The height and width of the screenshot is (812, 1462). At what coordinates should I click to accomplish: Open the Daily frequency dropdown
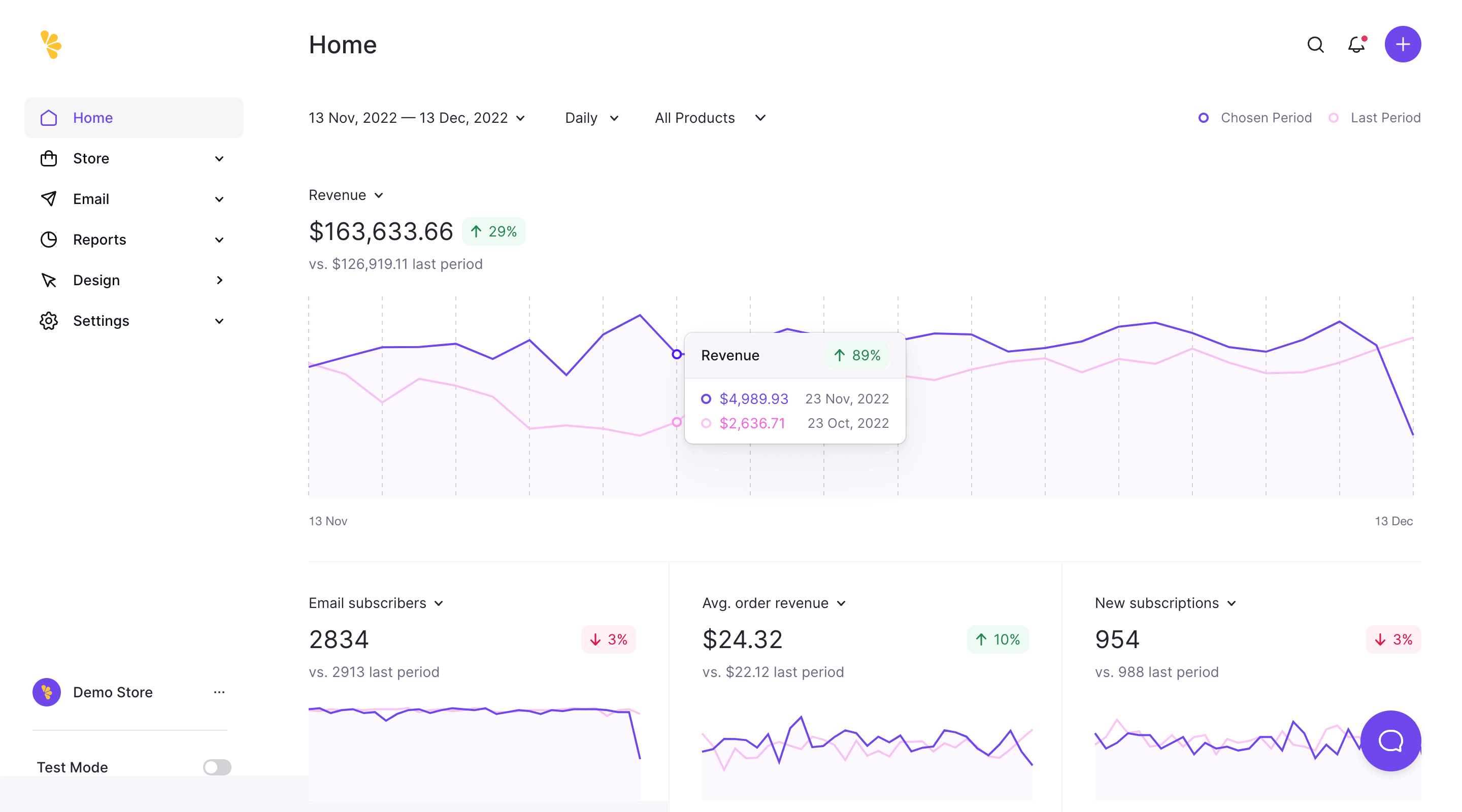click(x=591, y=118)
